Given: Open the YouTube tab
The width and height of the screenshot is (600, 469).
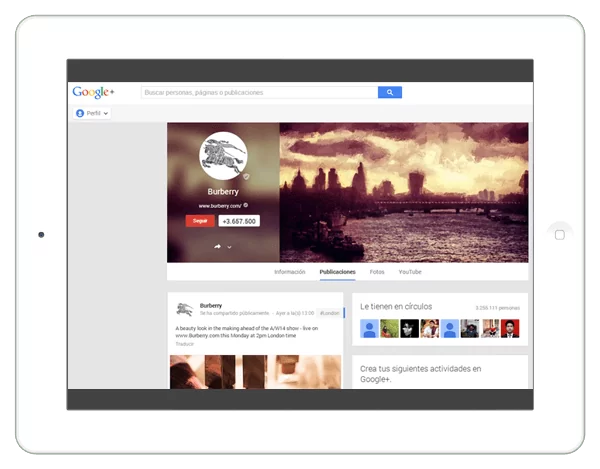Looking at the screenshot, I should (410, 272).
